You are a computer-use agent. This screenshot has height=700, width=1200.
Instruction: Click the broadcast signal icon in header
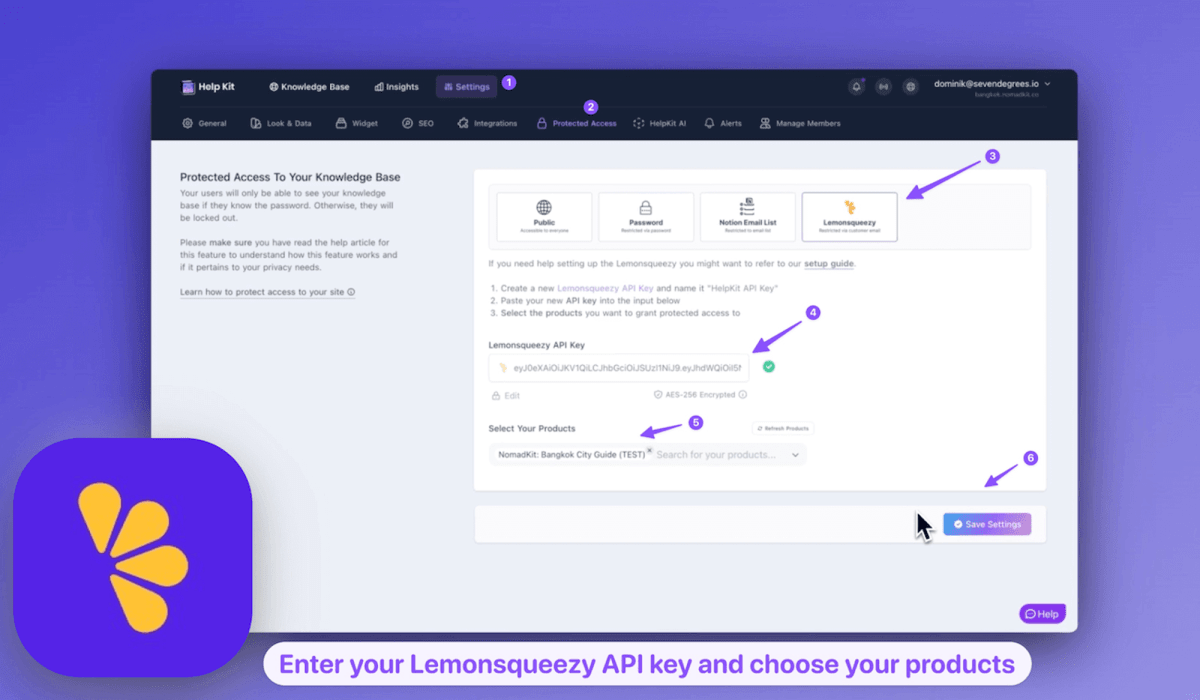pos(883,87)
